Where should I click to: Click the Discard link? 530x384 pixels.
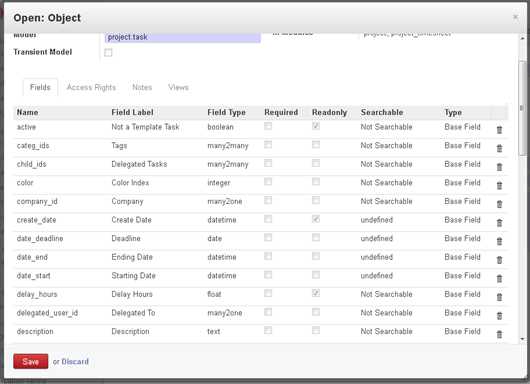[x=75, y=362]
